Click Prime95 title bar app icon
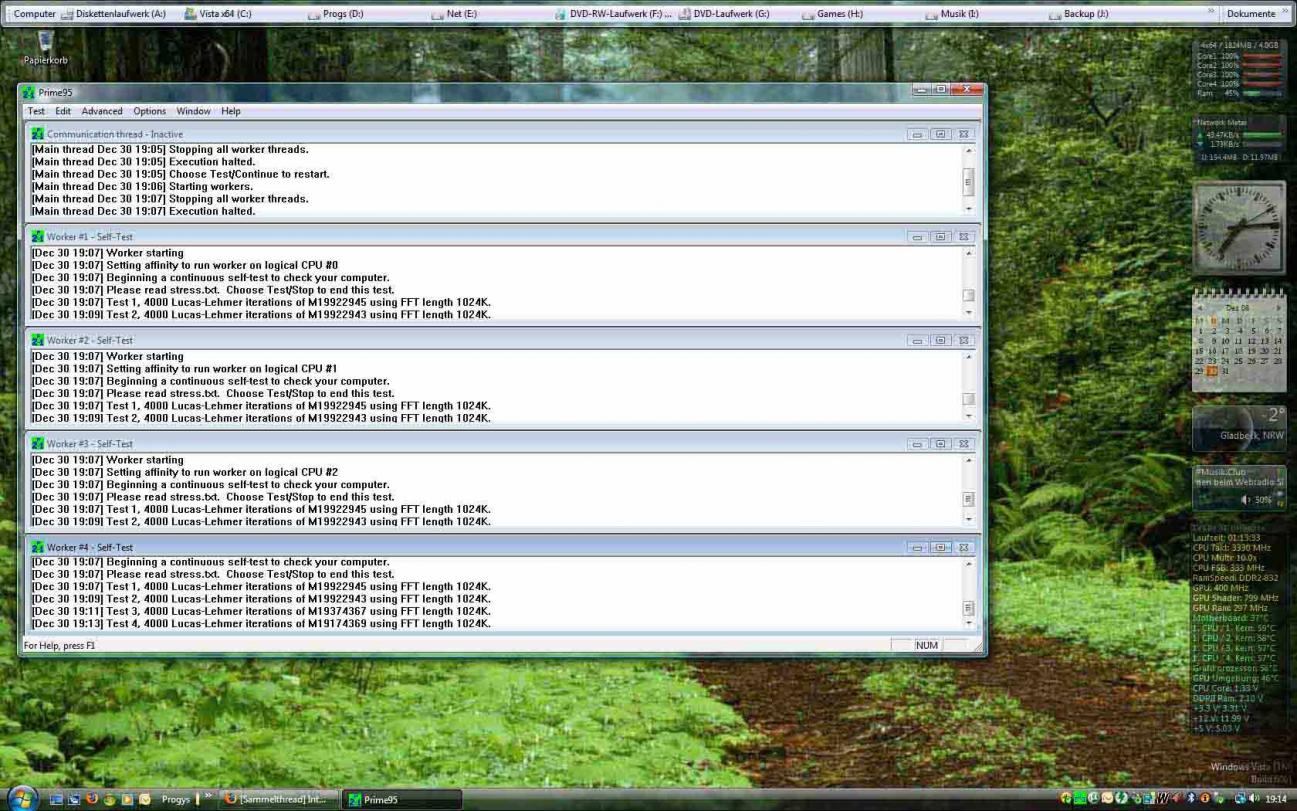The width and height of the screenshot is (1297, 811). (29, 92)
